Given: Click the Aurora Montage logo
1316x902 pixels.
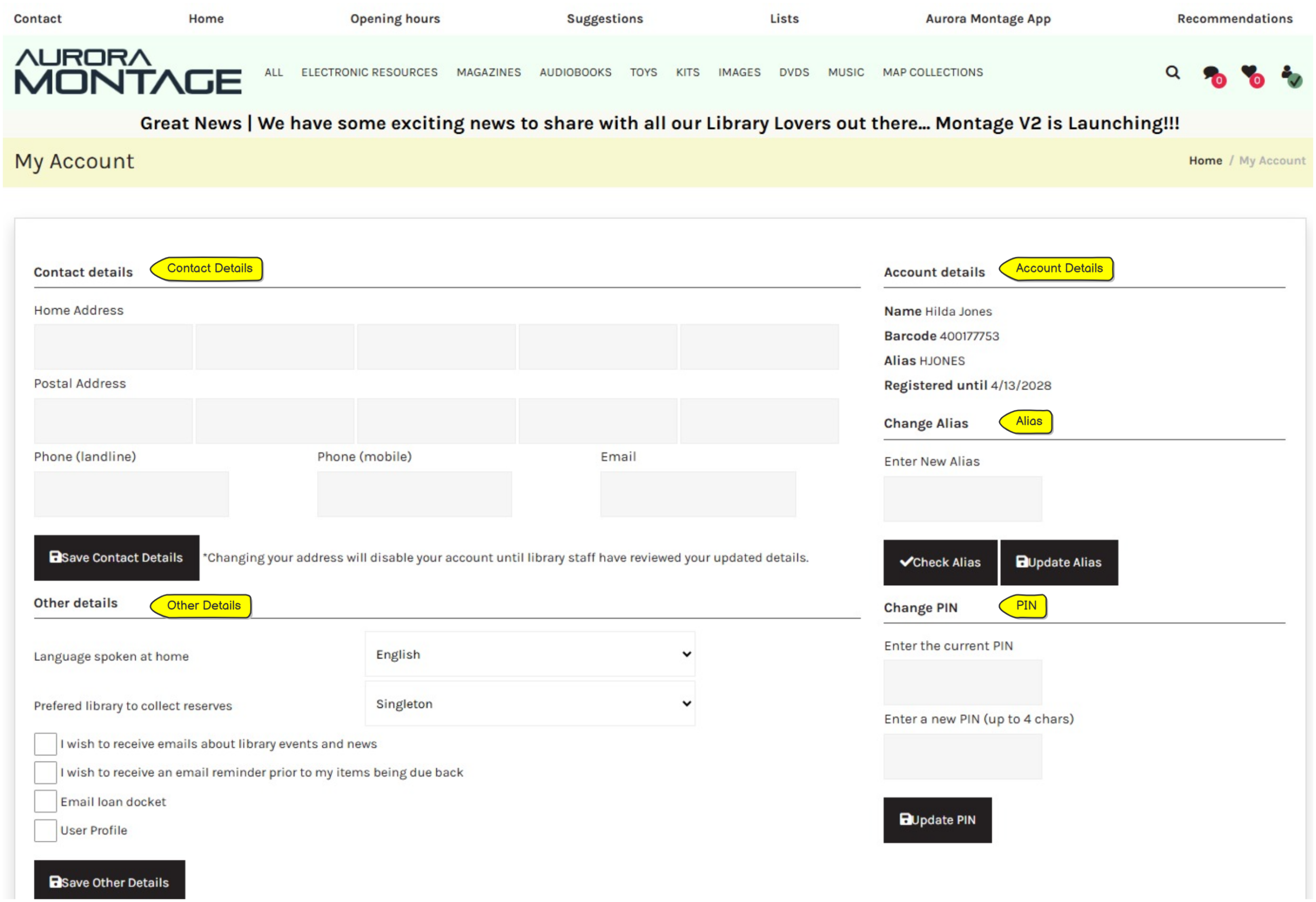Looking at the screenshot, I should pyautogui.click(x=128, y=72).
